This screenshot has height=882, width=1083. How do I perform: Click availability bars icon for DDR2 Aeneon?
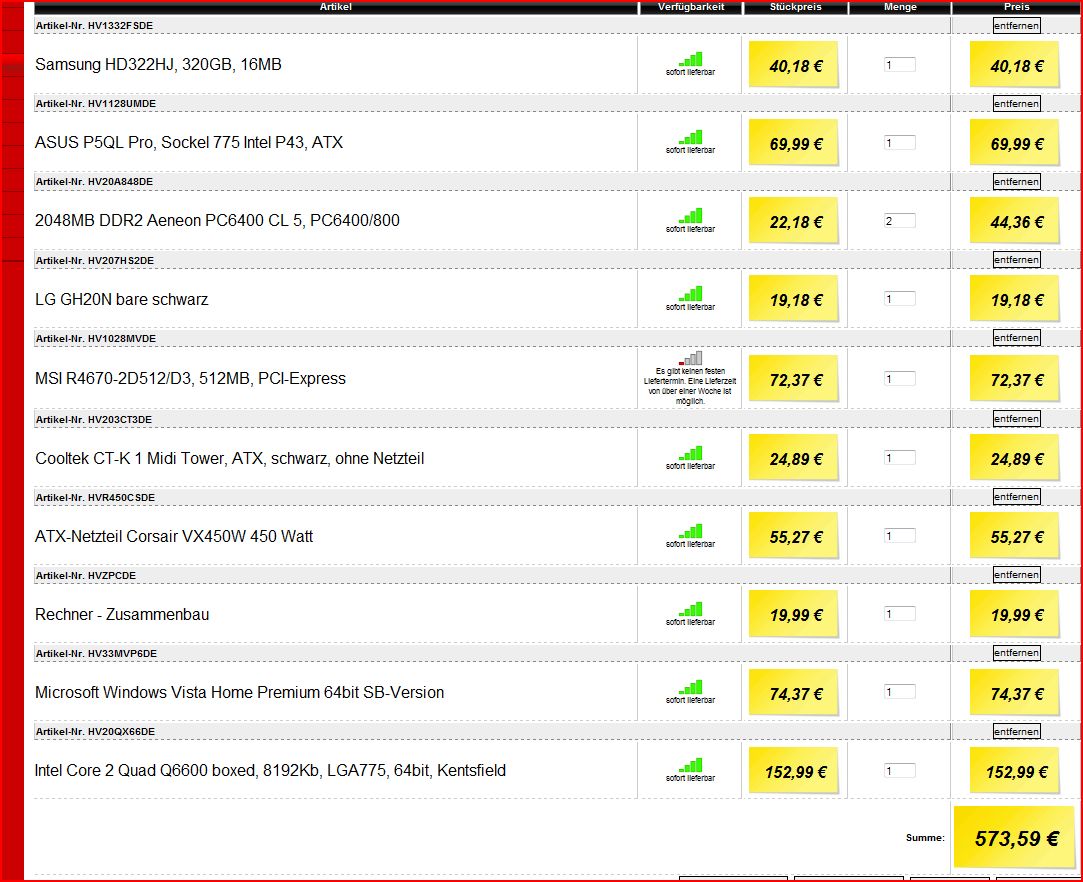(691, 215)
